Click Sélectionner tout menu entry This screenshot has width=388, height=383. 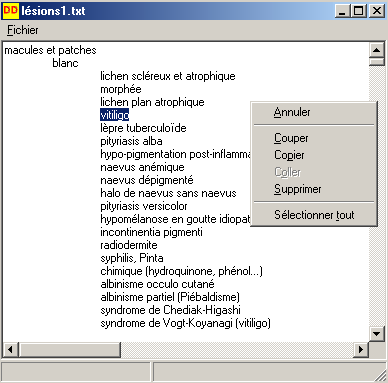click(x=314, y=215)
